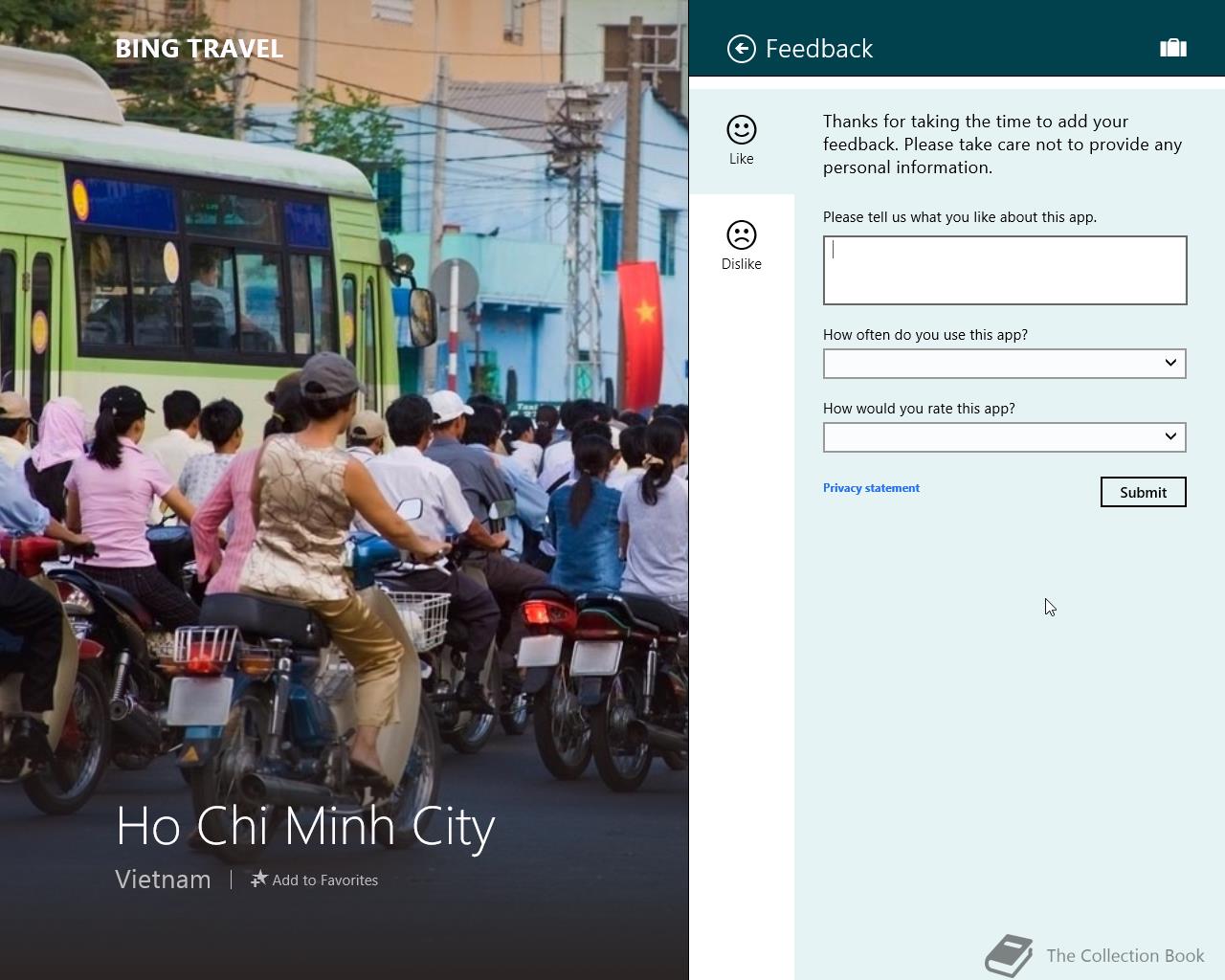Submit the feedback form
This screenshot has height=980, width=1225.
click(x=1144, y=492)
